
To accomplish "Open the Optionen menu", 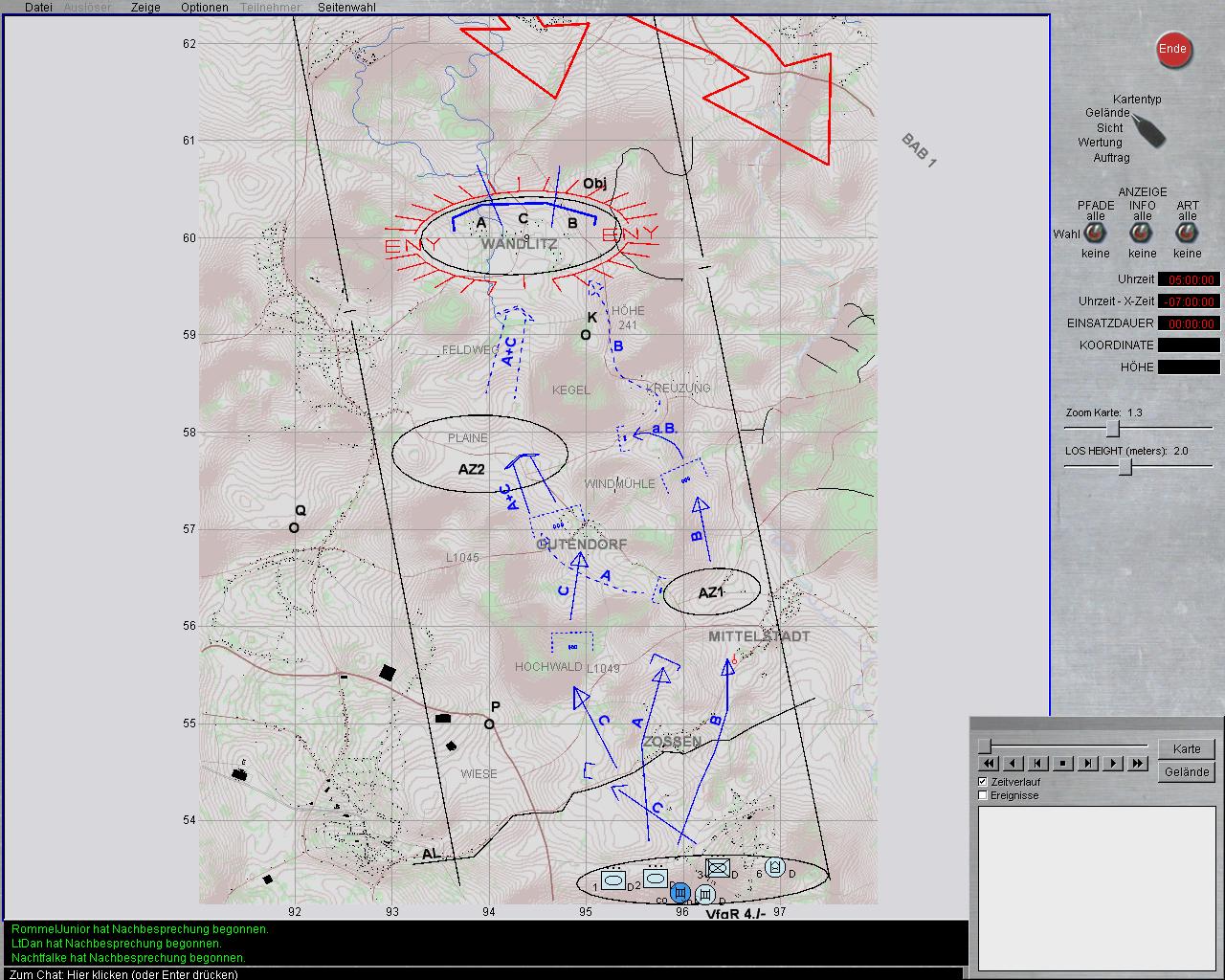I will click(x=204, y=7).
